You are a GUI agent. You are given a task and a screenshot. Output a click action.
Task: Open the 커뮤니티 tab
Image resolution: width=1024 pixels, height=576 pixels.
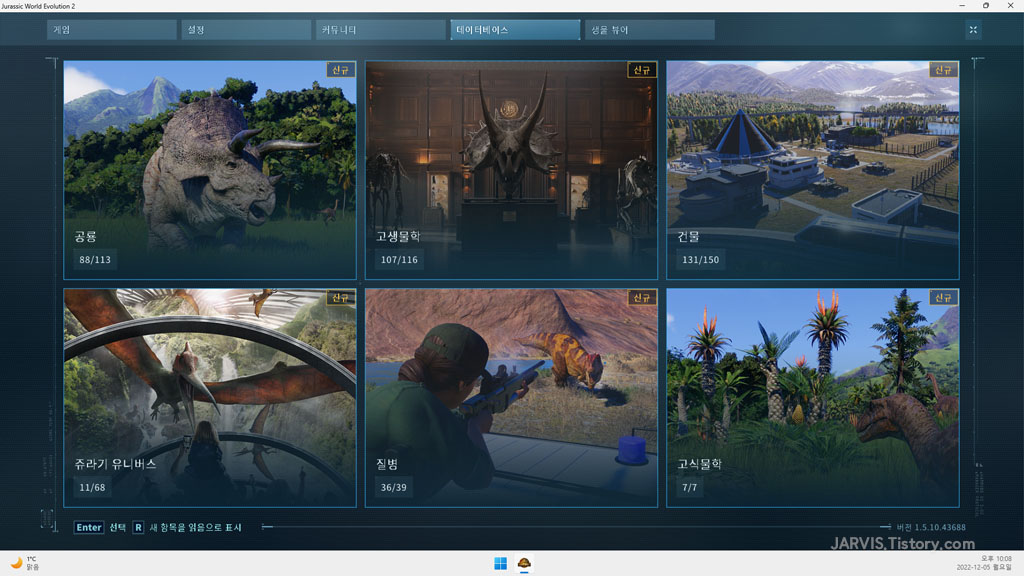click(x=381, y=29)
